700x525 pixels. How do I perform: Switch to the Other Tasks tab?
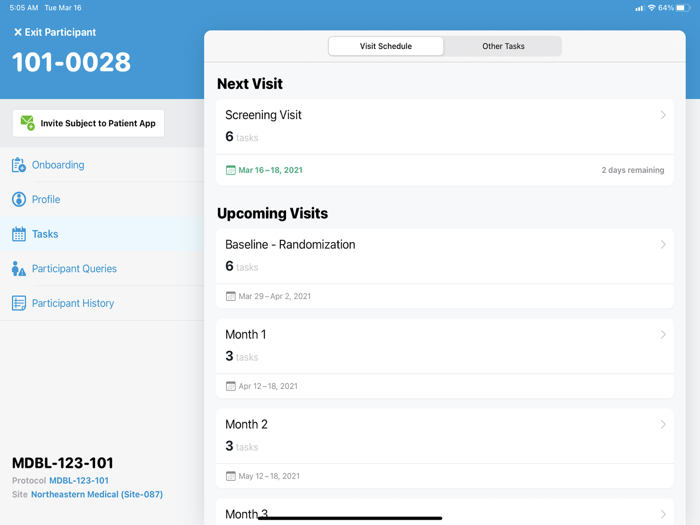coord(503,46)
